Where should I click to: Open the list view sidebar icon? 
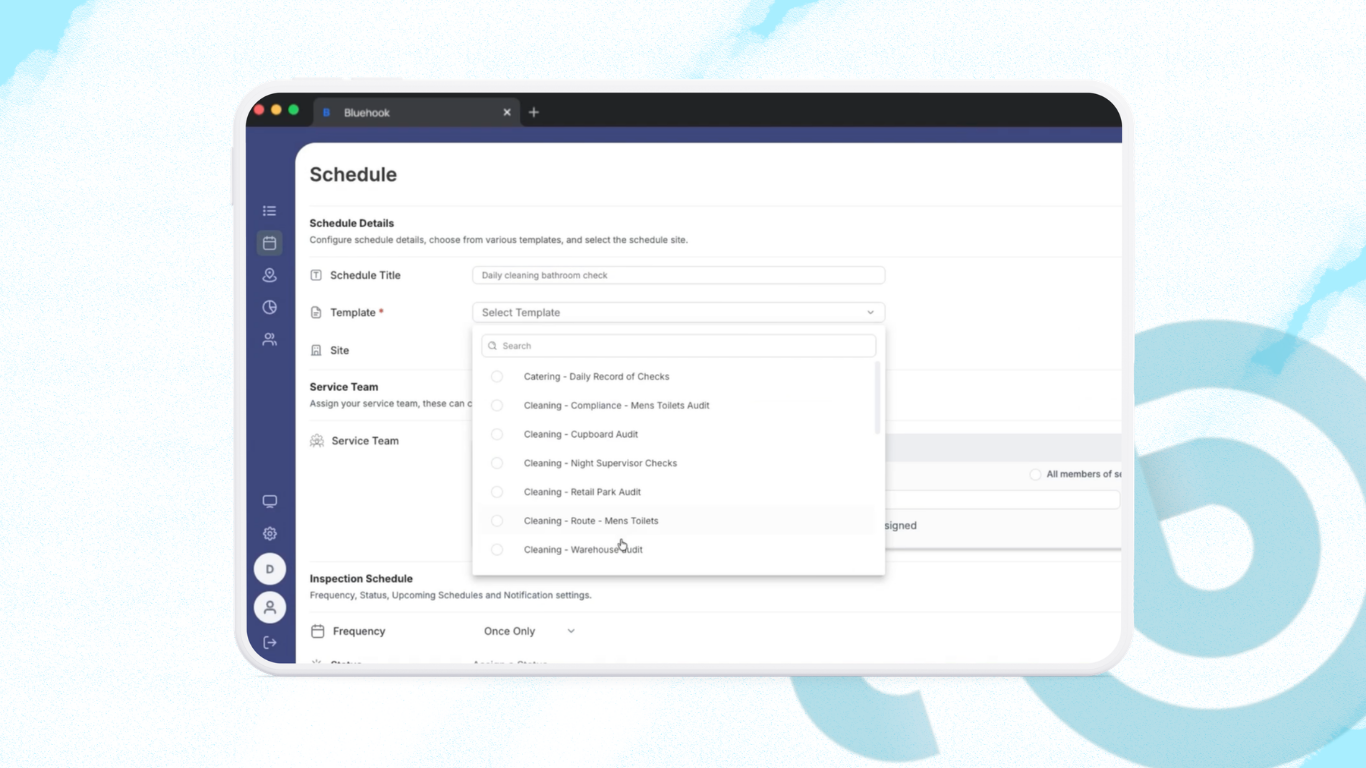coord(269,211)
